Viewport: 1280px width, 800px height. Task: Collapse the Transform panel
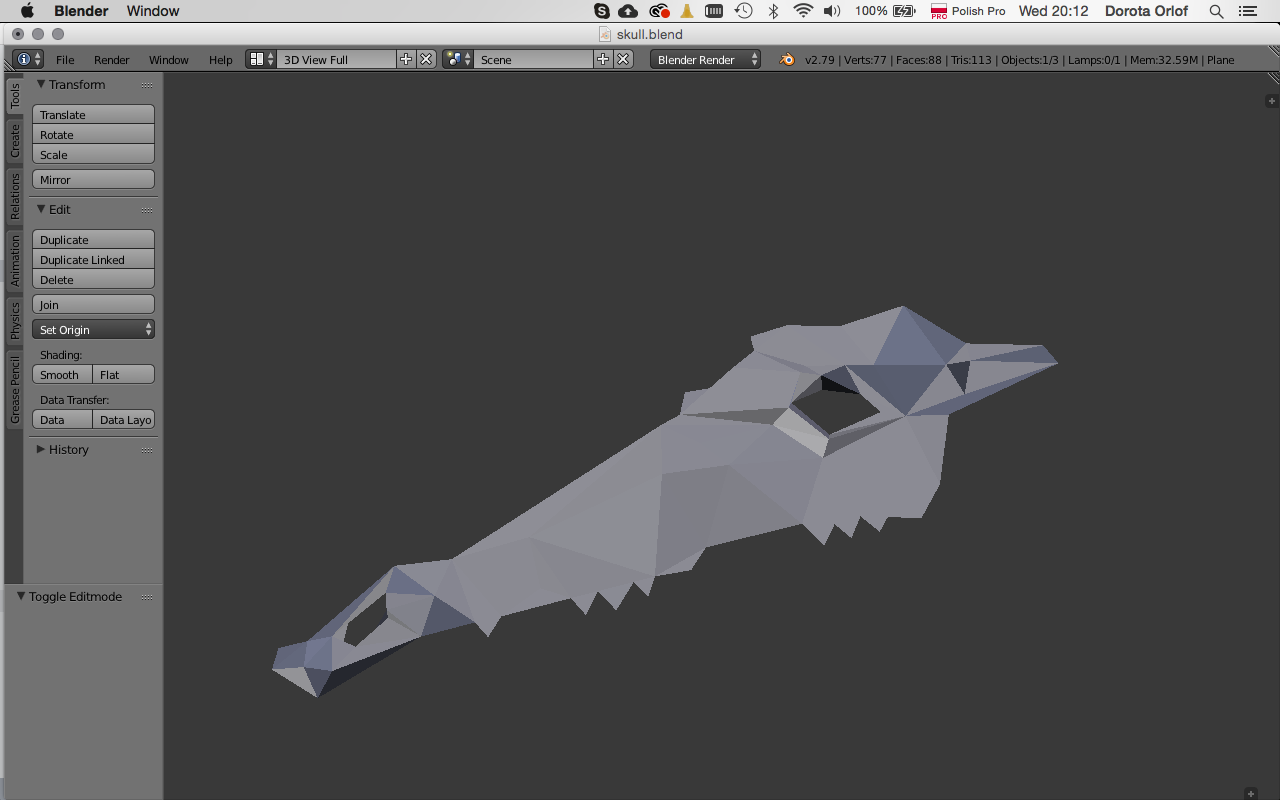click(74, 85)
